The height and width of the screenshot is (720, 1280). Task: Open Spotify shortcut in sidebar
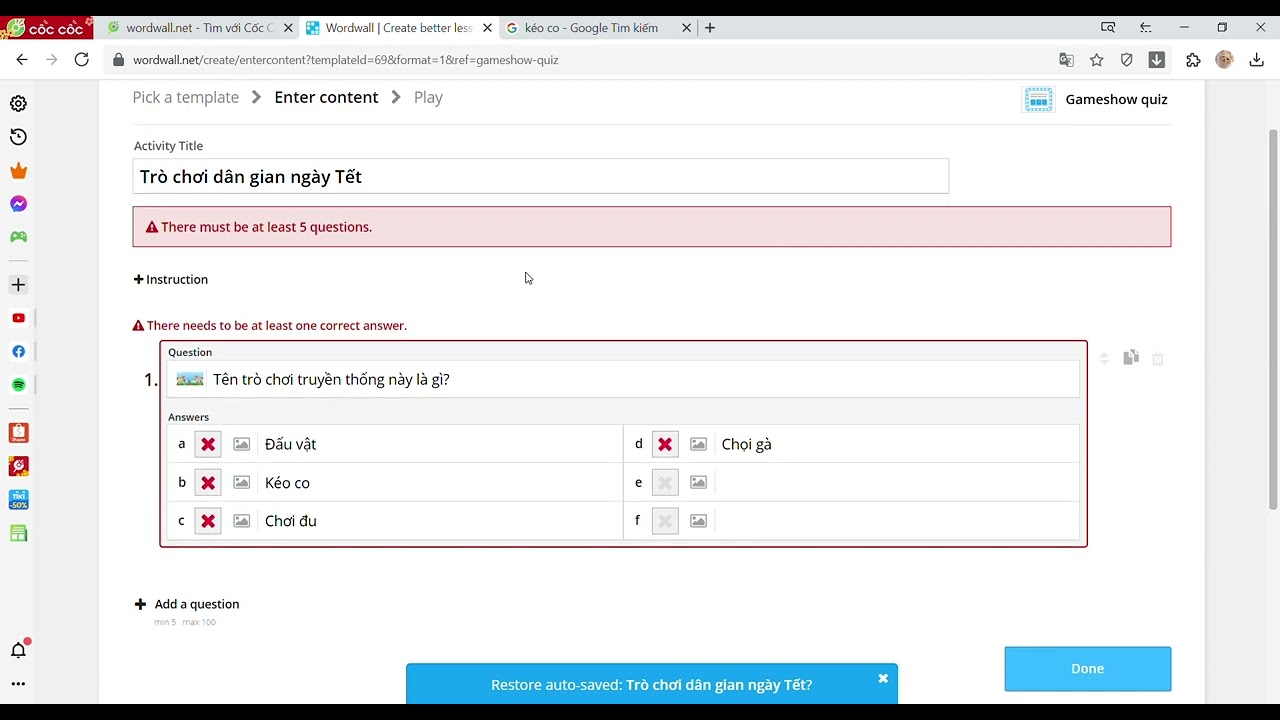tap(18, 385)
